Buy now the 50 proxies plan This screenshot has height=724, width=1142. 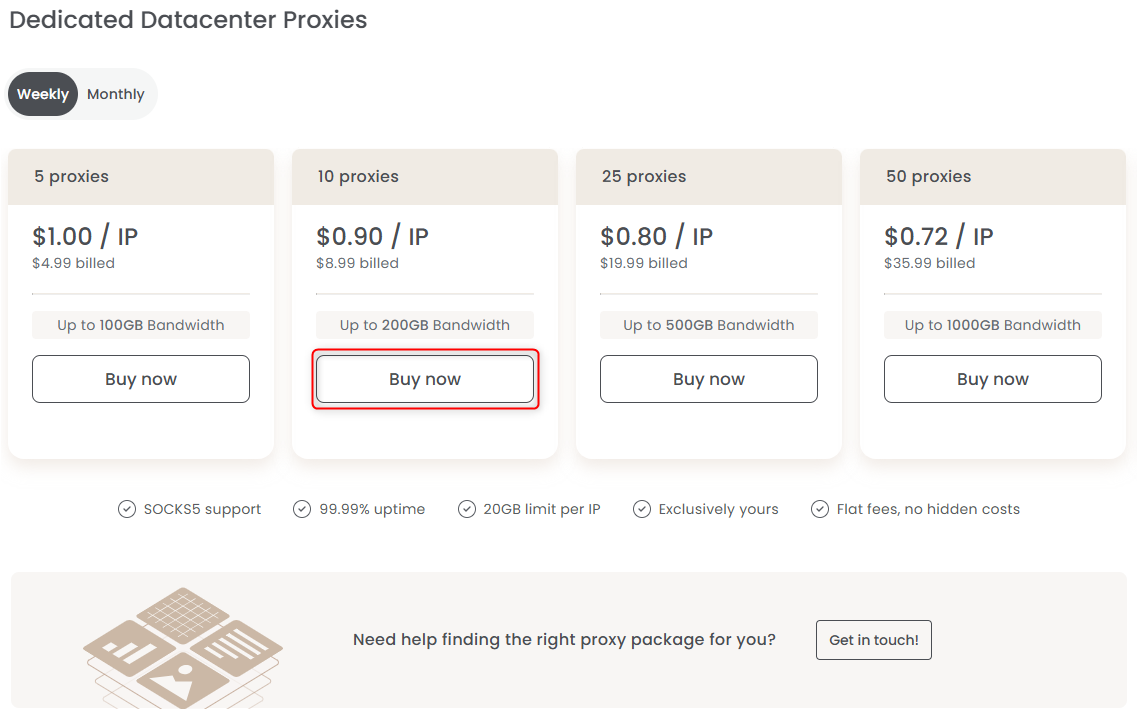click(993, 379)
